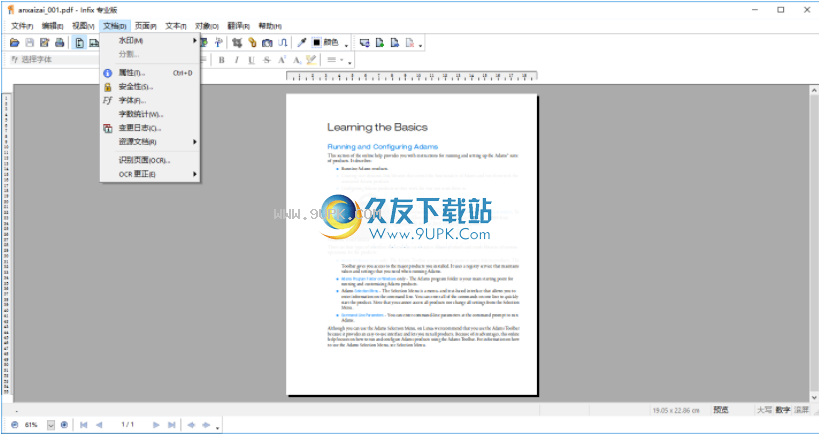Open page toolbar overflow options arrow

pyautogui.click(x=420, y=45)
